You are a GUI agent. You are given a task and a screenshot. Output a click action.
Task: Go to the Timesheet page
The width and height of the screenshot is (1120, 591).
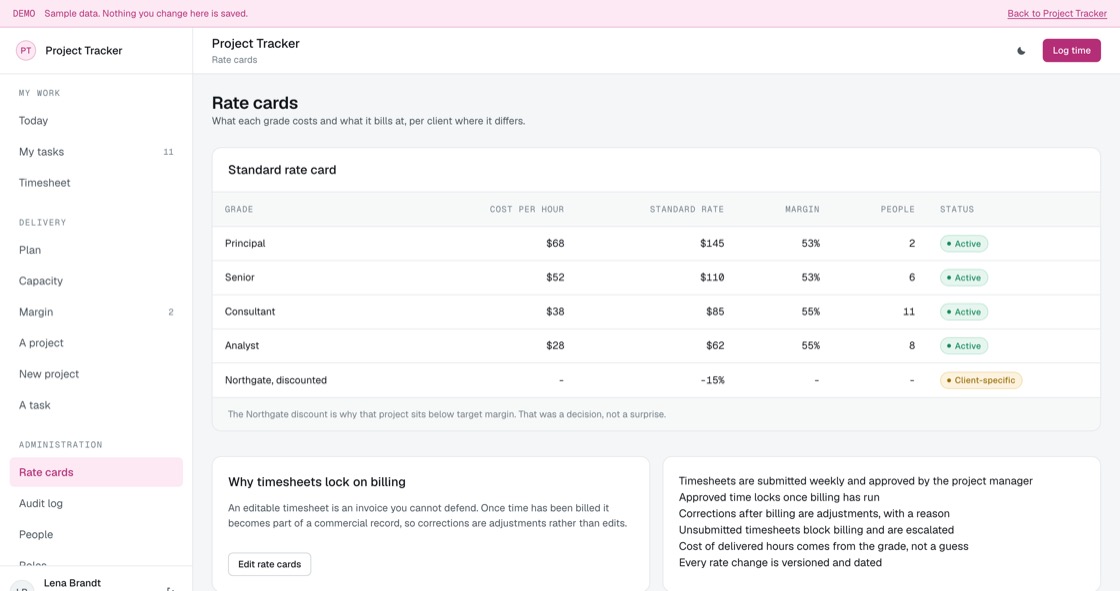(96, 183)
